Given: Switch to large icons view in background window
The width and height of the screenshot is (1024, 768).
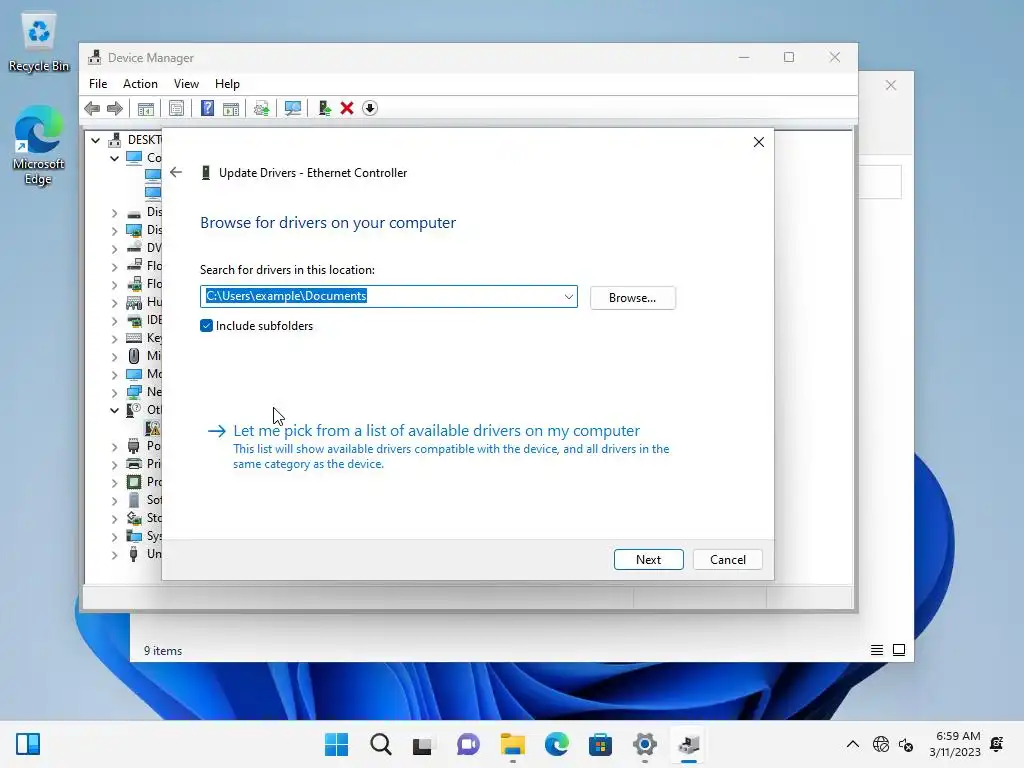Looking at the screenshot, I should coord(899,650).
